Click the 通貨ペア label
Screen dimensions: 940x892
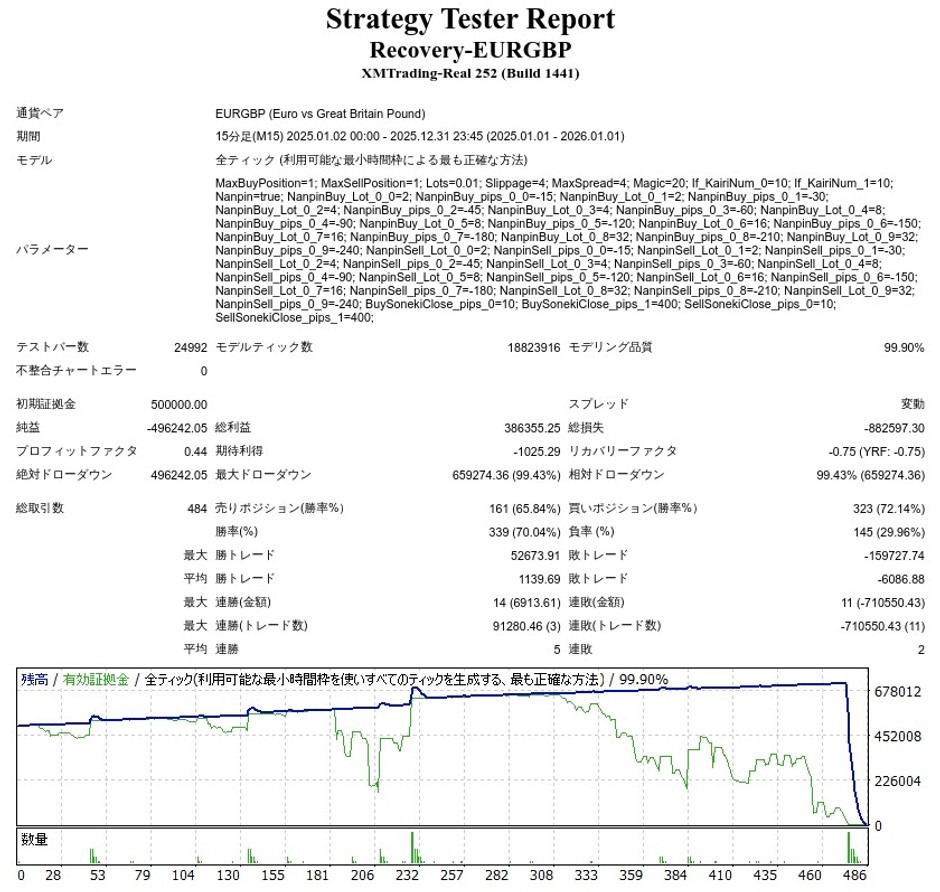coord(40,113)
